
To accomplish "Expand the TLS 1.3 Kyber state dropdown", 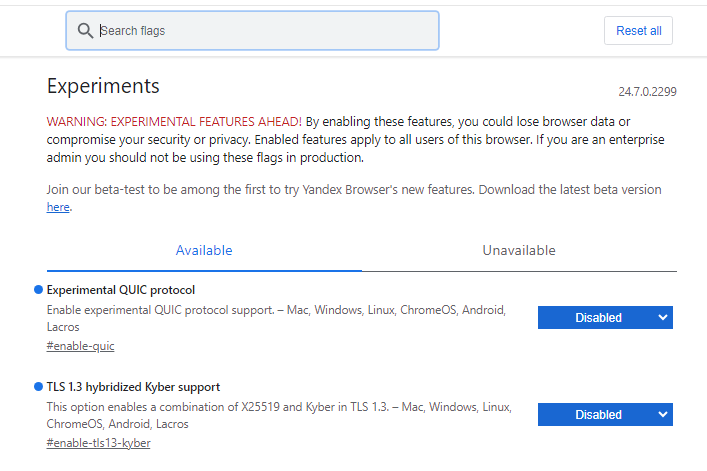I will (604, 415).
